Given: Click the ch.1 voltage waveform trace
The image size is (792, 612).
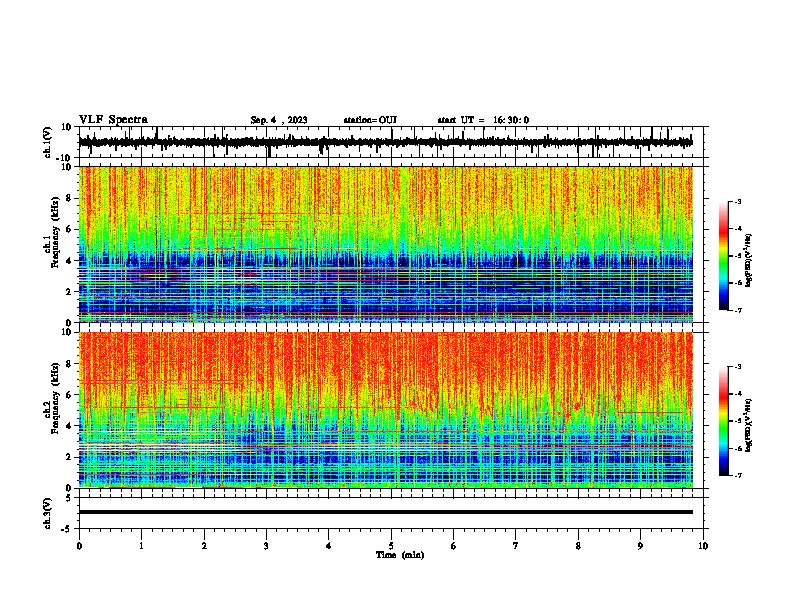Looking at the screenshot, I should coord(385,142).
